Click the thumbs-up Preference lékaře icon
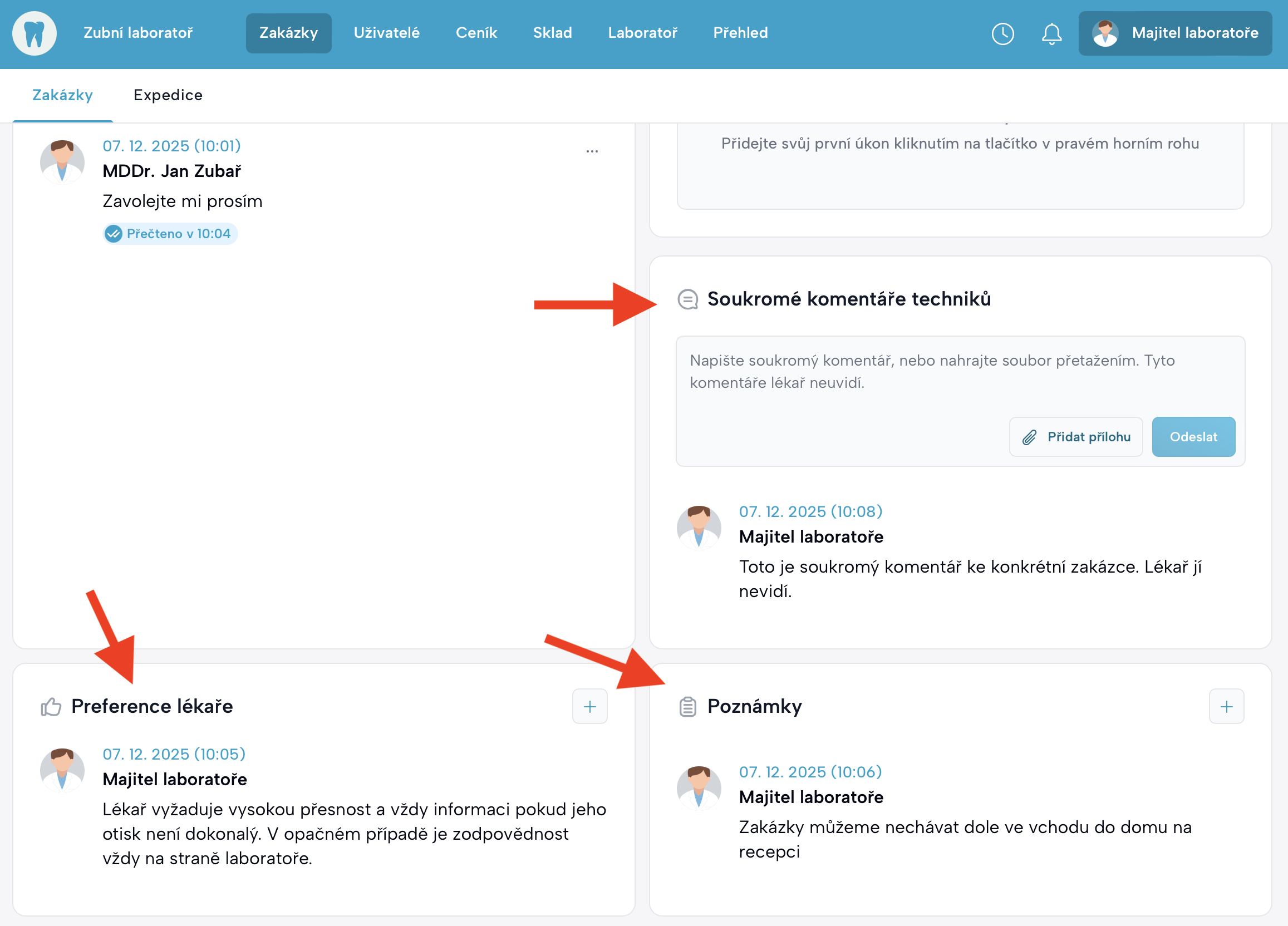 point(51,706)
